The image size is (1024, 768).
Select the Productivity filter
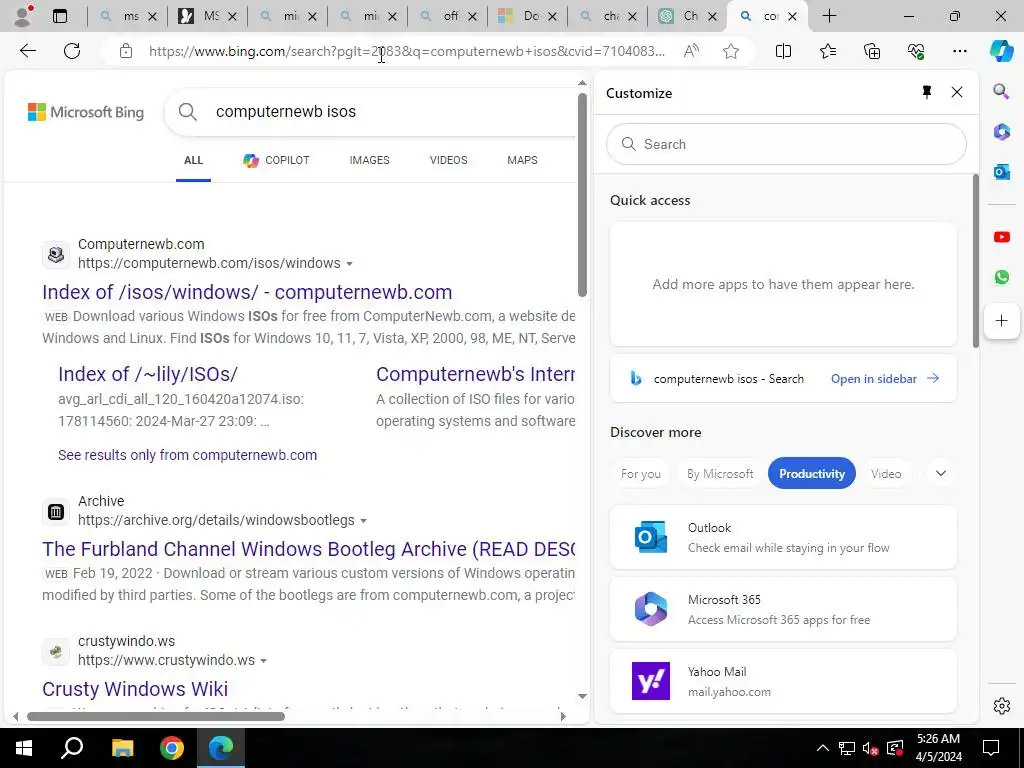(x=812, y=474)
